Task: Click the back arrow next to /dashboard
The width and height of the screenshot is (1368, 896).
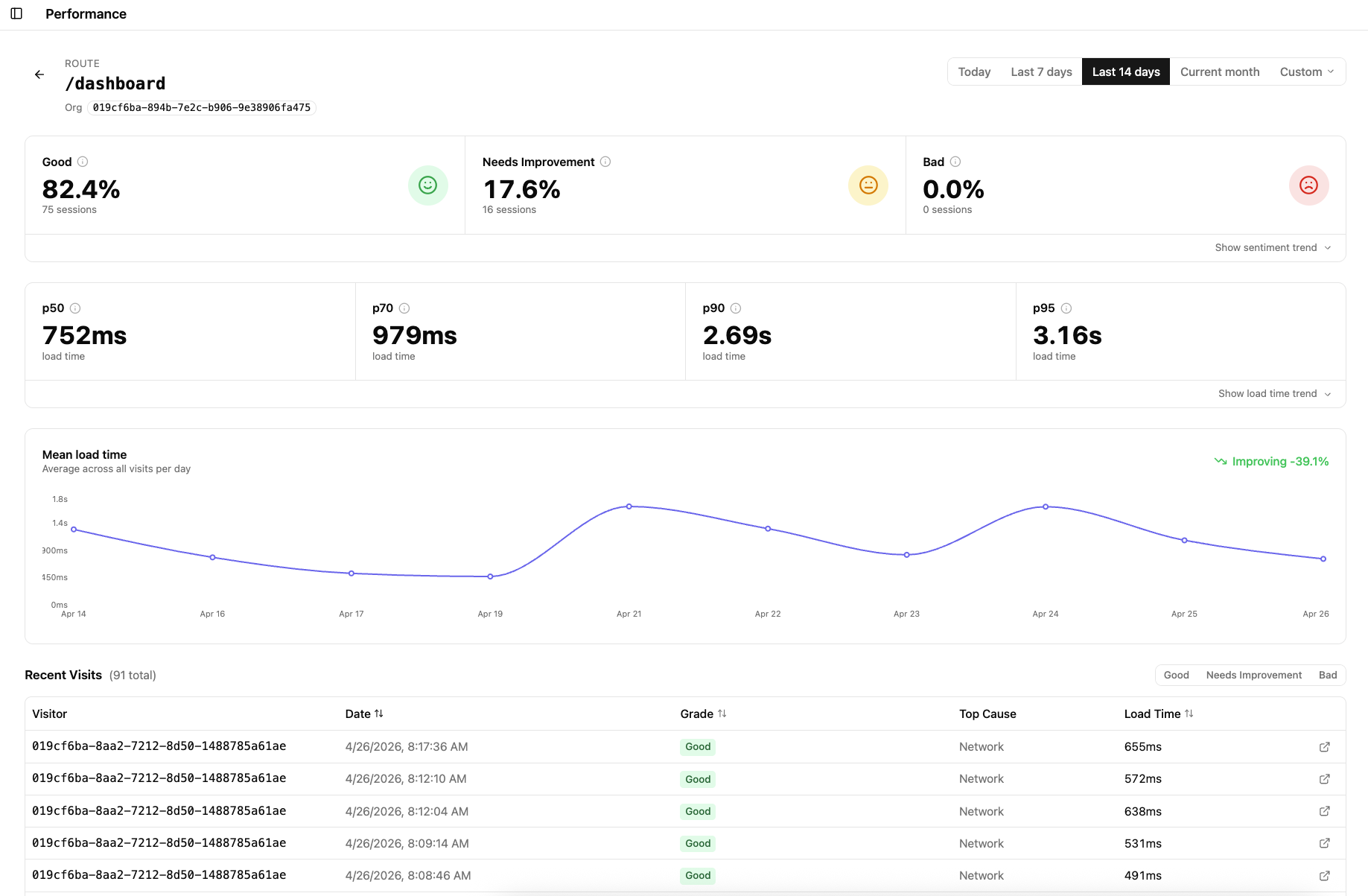Action: click(39, 74)
